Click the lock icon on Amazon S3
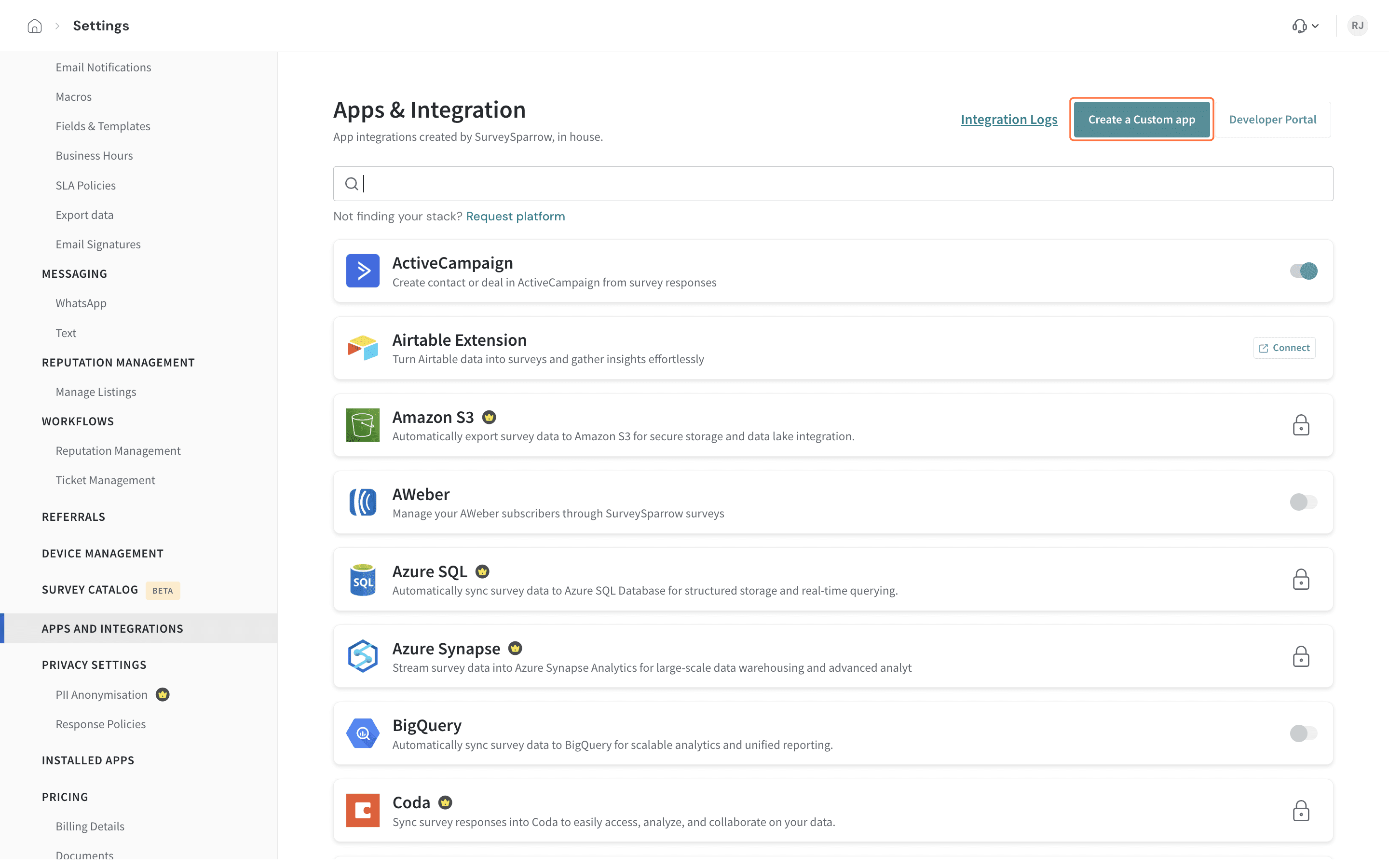 click(1301, 425)
